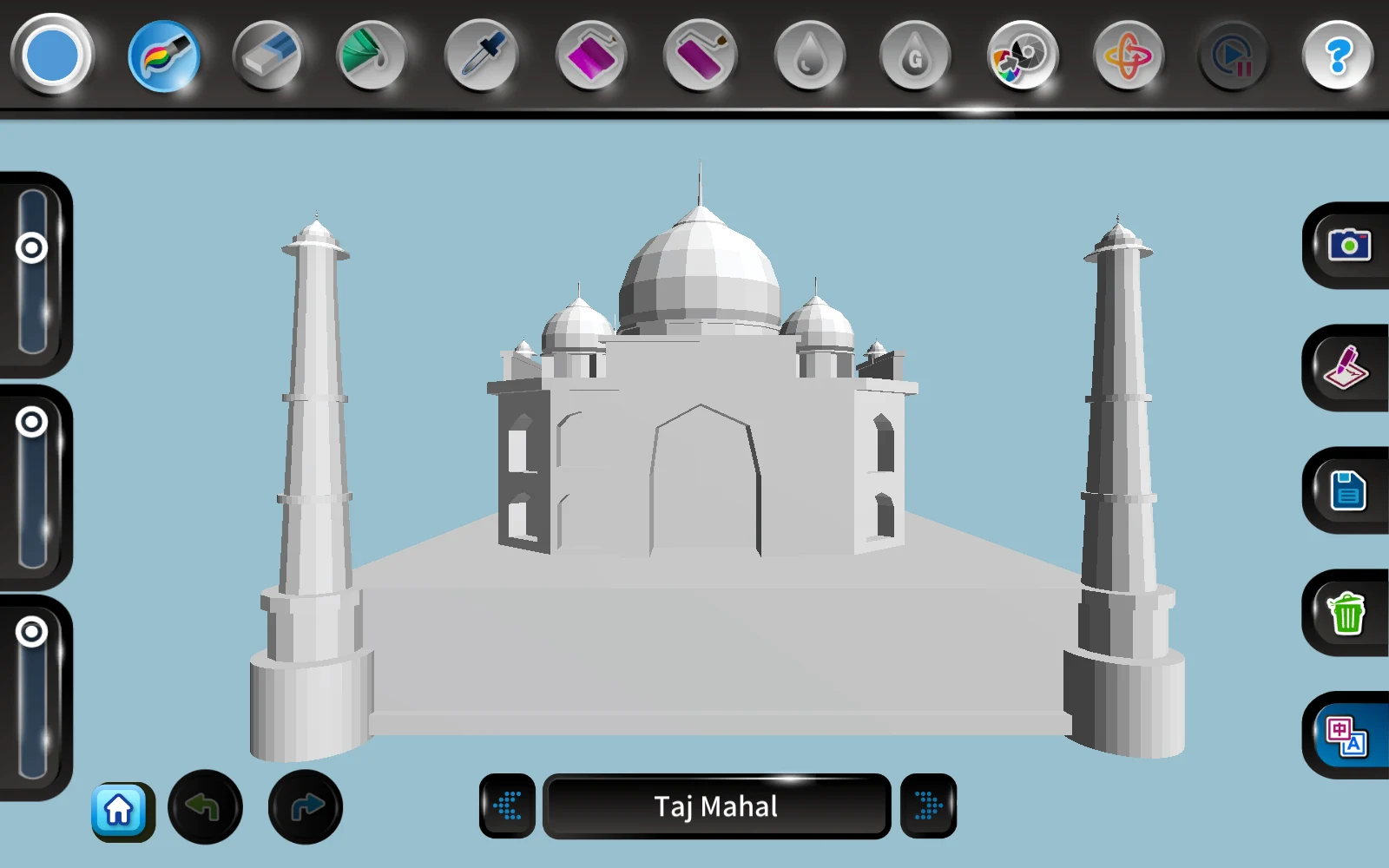
Task: Click the bottom left slider handle
Action: click(32, 632)
